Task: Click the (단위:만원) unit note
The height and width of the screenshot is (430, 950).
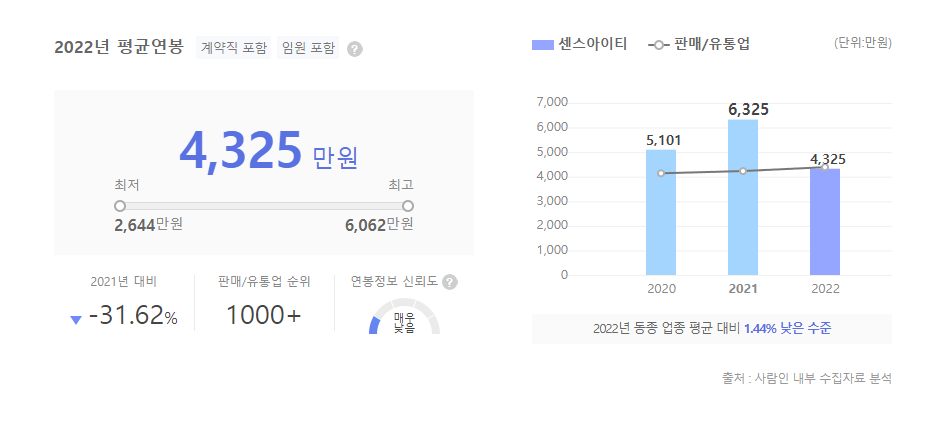Action: click(x=863, y=43)
